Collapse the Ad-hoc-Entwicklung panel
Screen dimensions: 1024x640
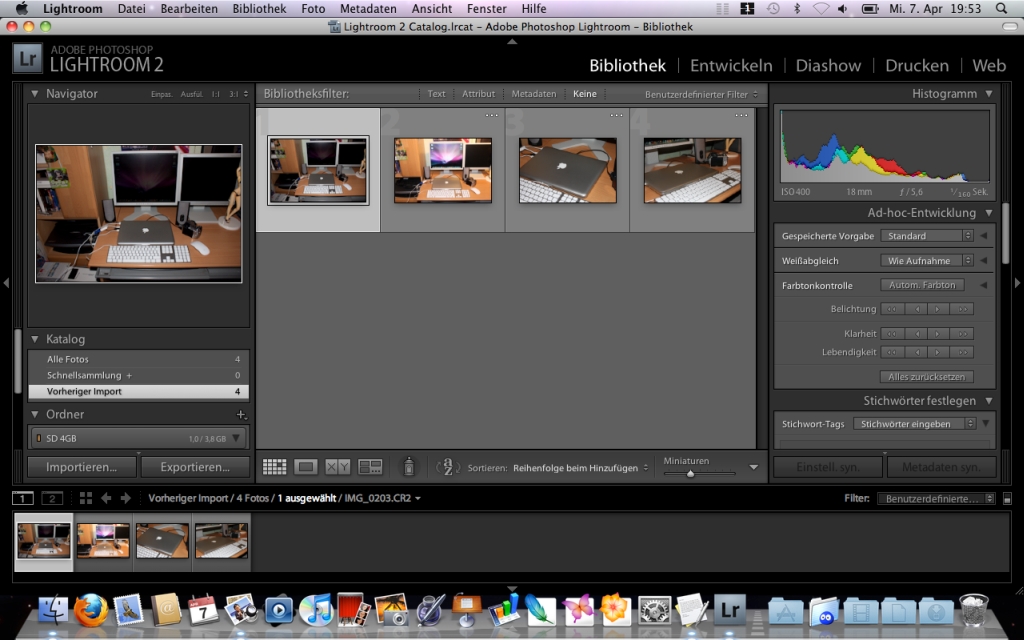click(x=989, y=212)
